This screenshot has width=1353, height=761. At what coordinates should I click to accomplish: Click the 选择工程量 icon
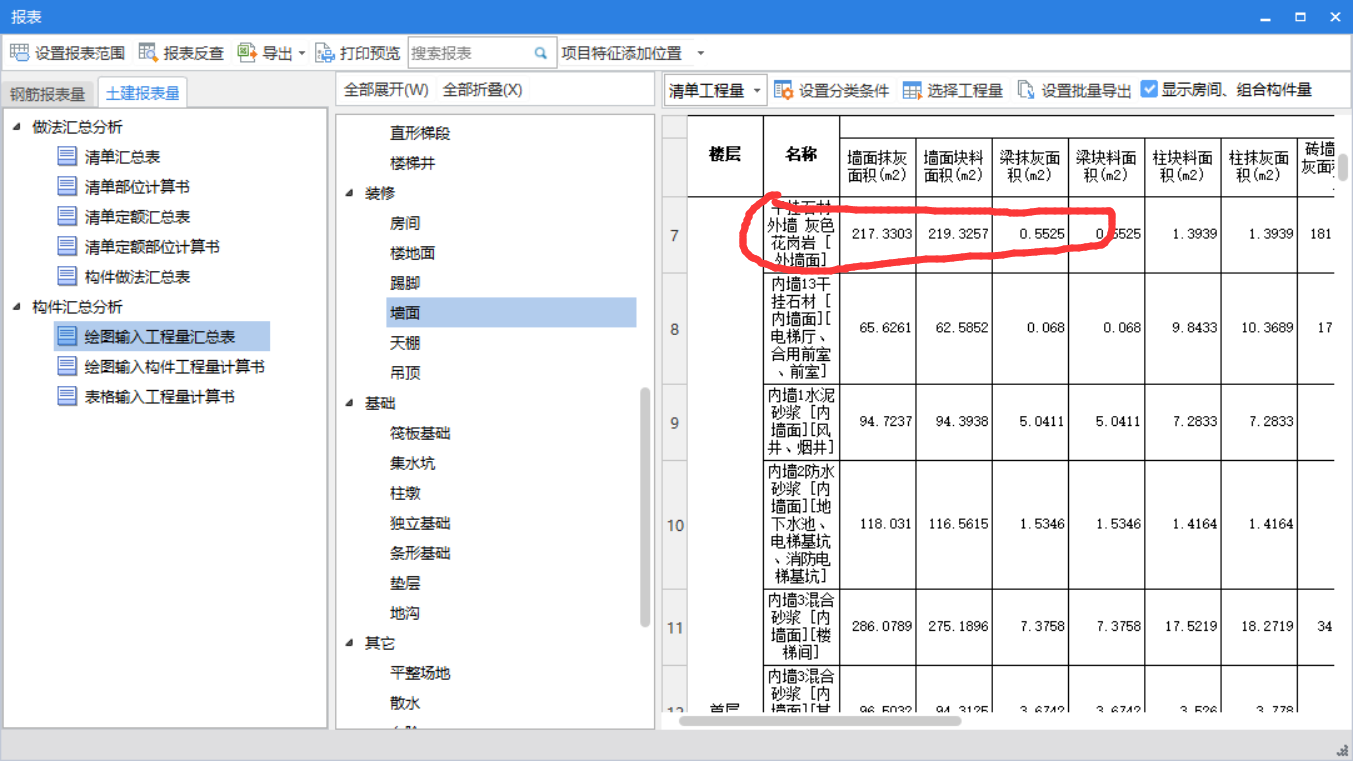point(912,90)
